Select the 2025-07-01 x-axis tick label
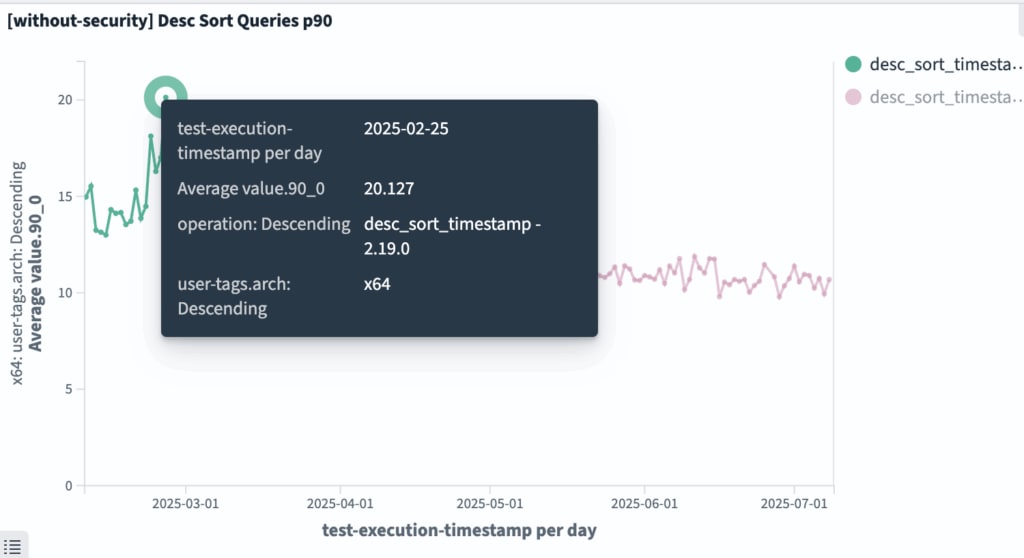 pos(794,504)
